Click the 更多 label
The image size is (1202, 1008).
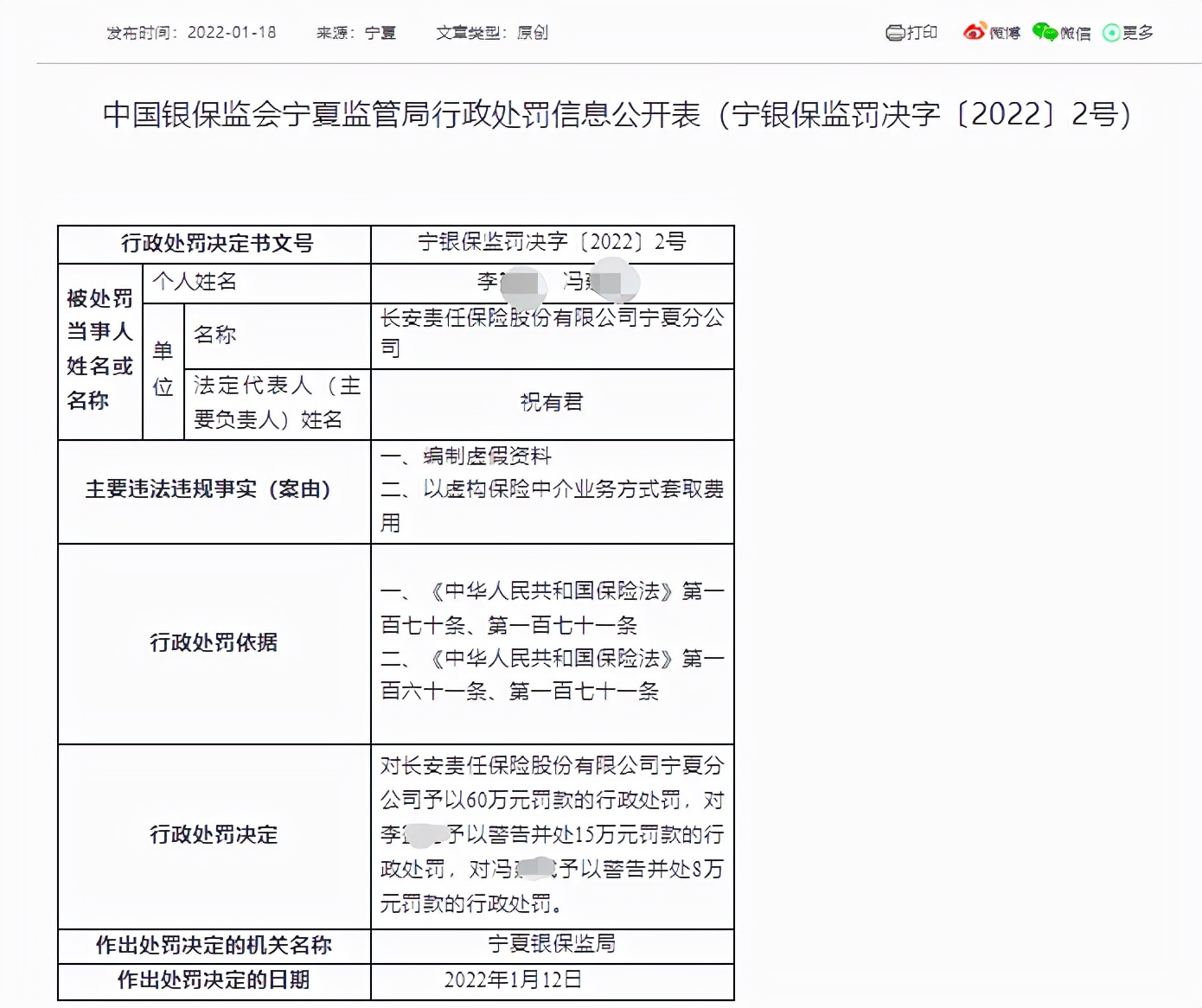(1138, 33)
